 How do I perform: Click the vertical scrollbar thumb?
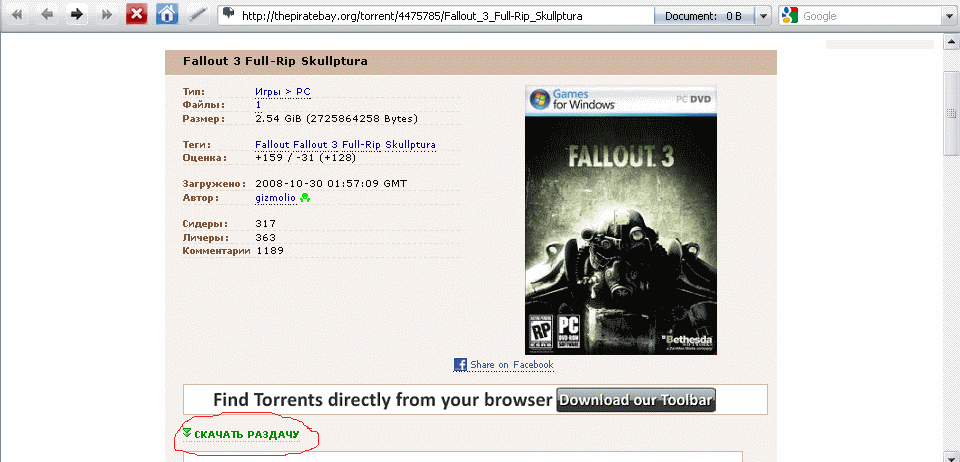pyautogui.click(x=951, y=113)
